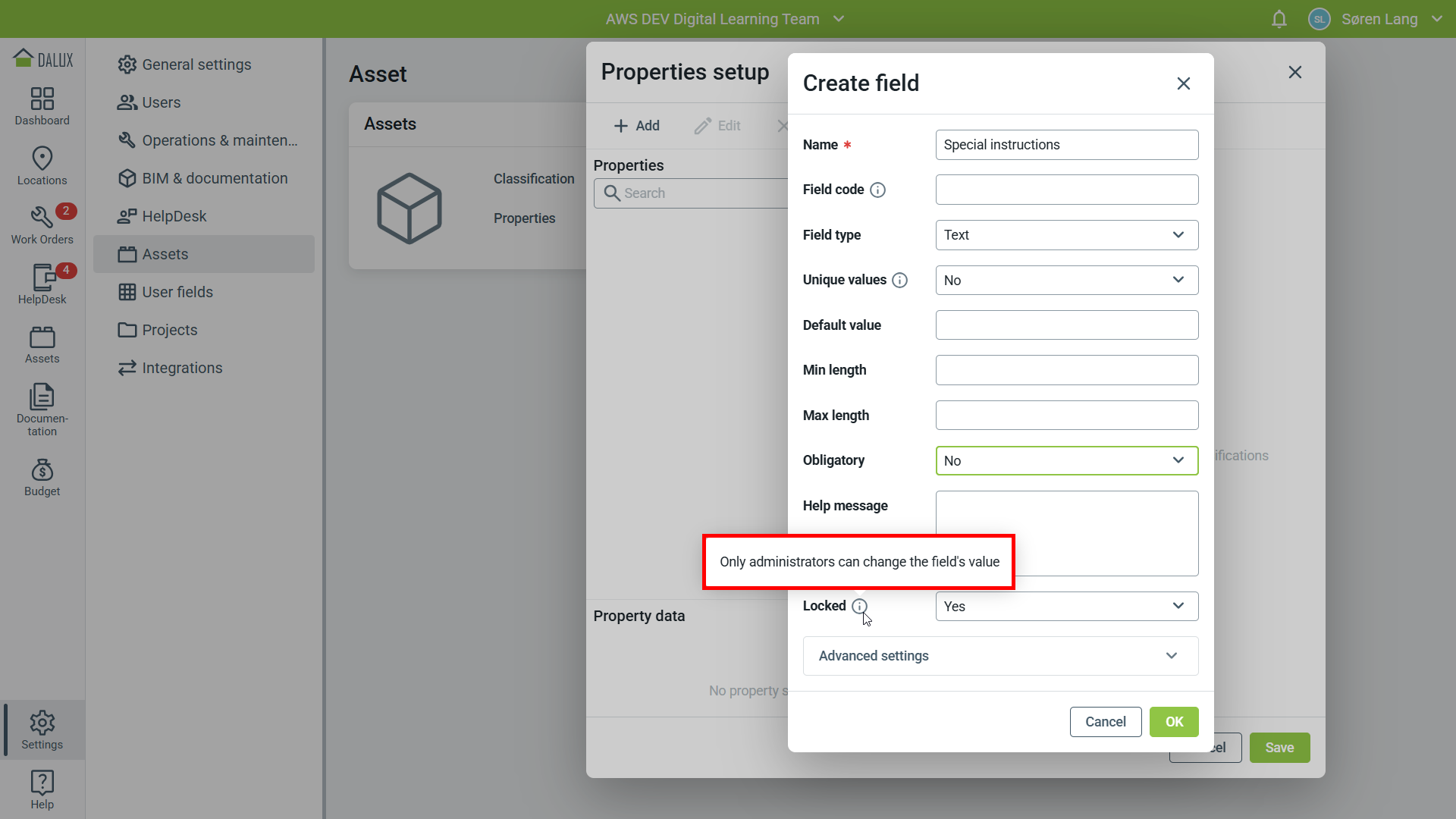Open the Locked dropdown

click(x=1066, y=606)
